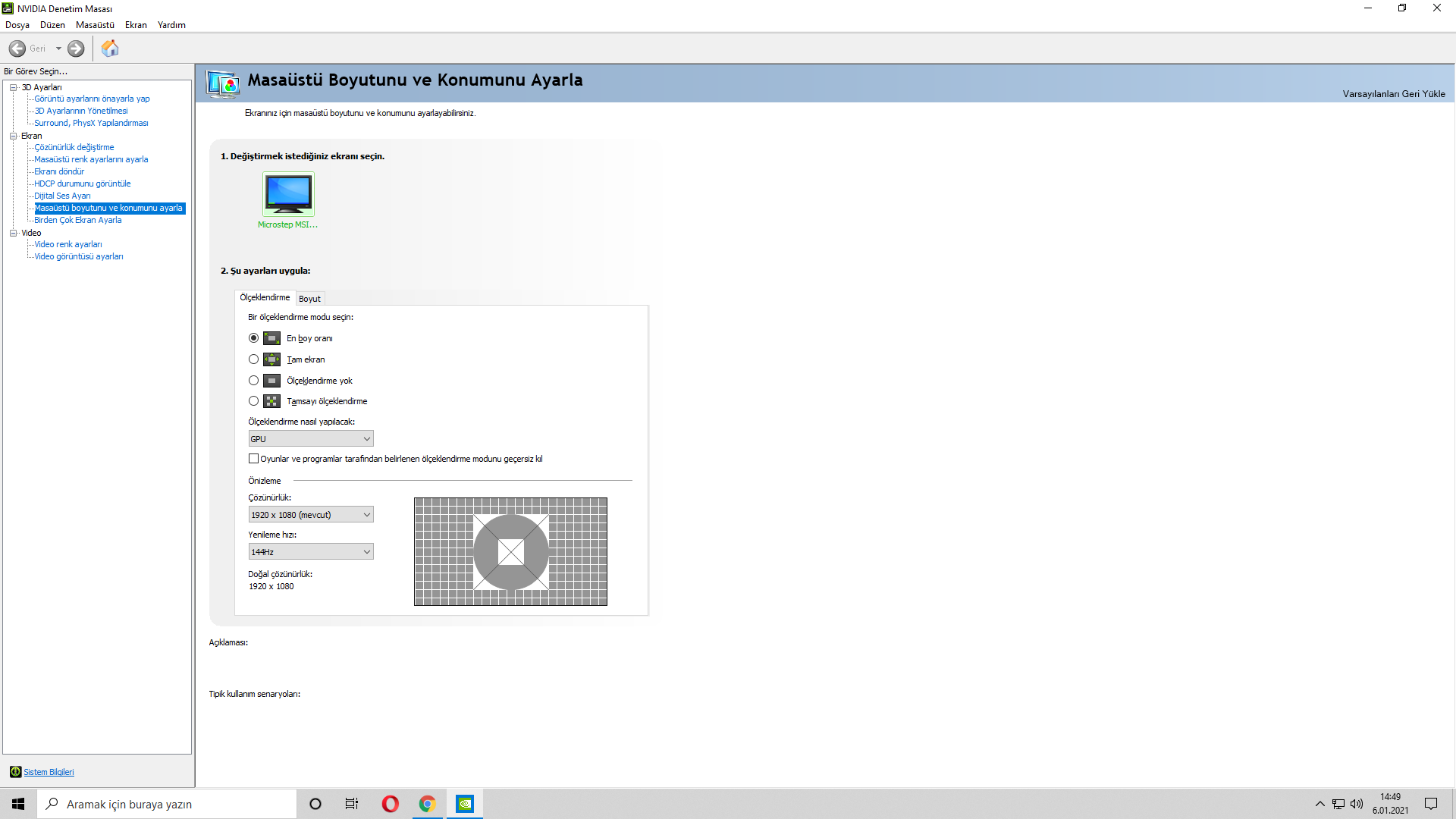Click the Back arrow toolbar icon
The width and height of the screenshot is (1456, 819).
point(17,49)
